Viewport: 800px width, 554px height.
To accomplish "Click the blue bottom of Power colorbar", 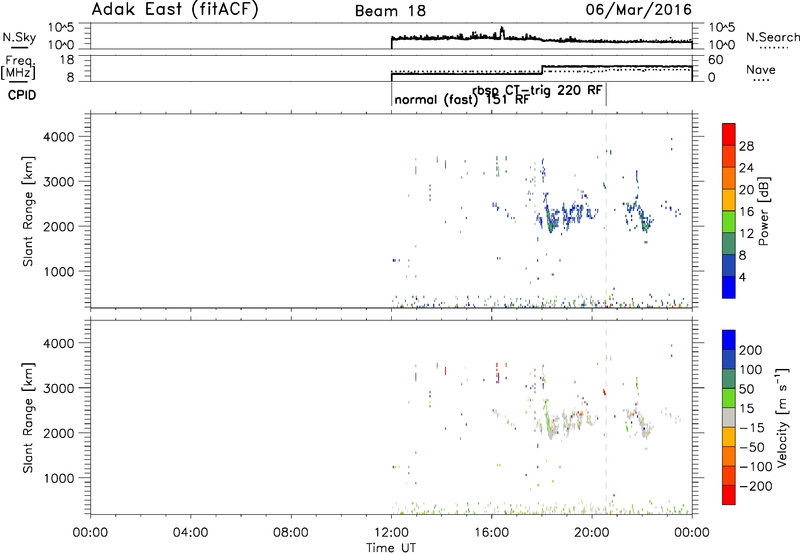I will point(729,287).
